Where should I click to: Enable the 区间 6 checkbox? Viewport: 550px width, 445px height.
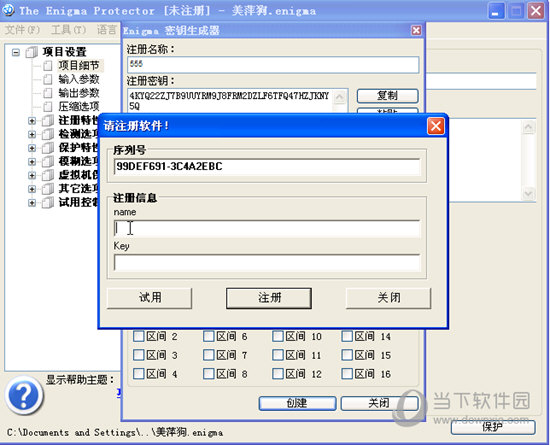coord(209,336)
